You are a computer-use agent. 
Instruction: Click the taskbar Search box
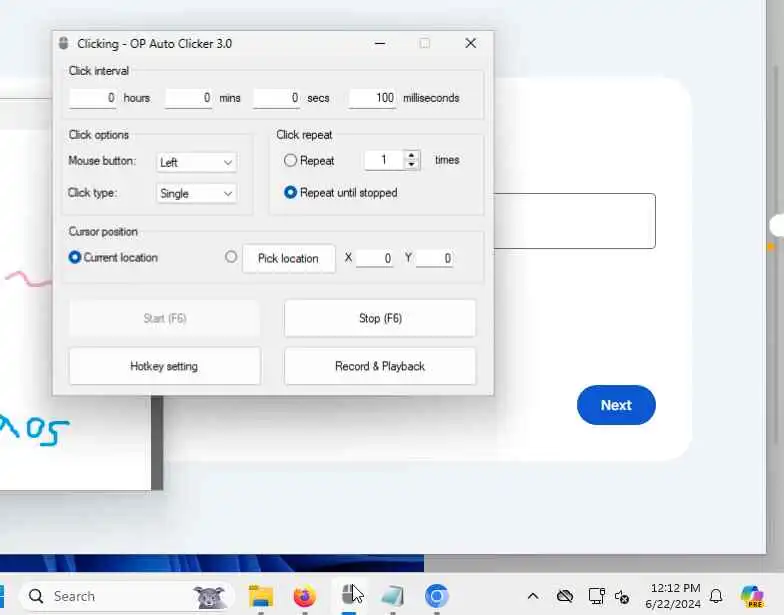click(x=125, y=596)
